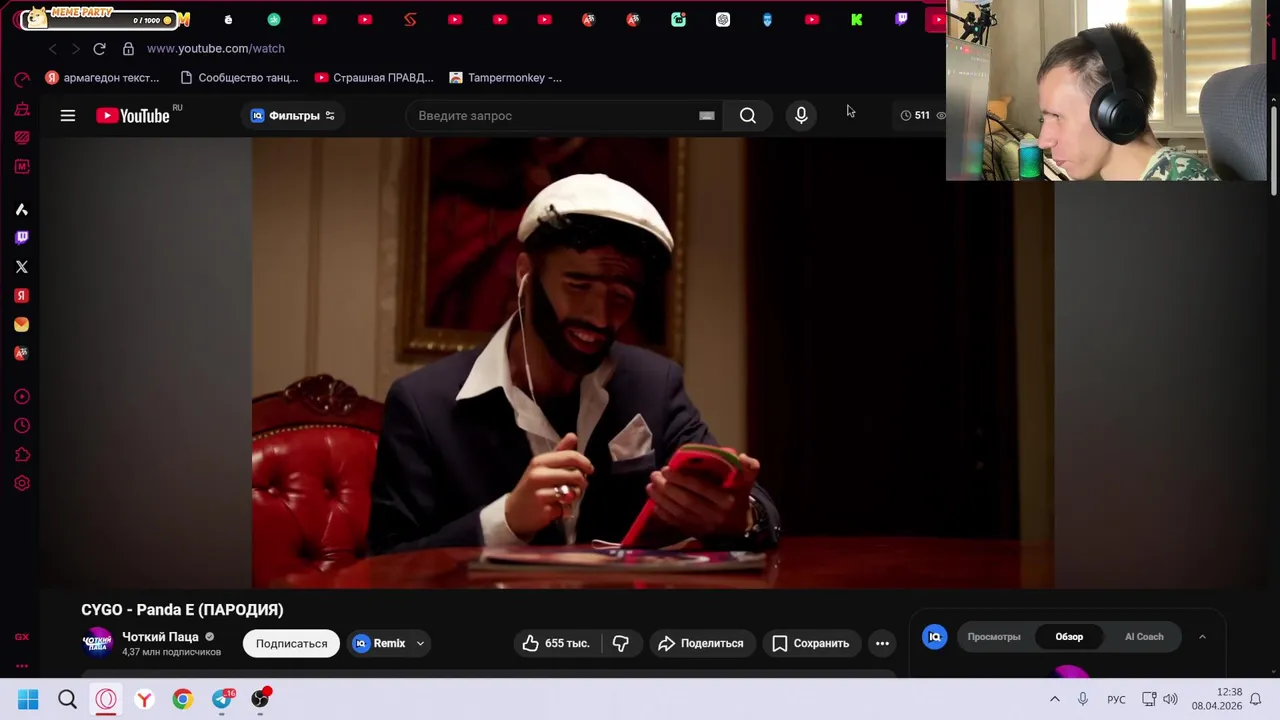Open Windows taskbar search
The image size is (1280, 720).
67,699
